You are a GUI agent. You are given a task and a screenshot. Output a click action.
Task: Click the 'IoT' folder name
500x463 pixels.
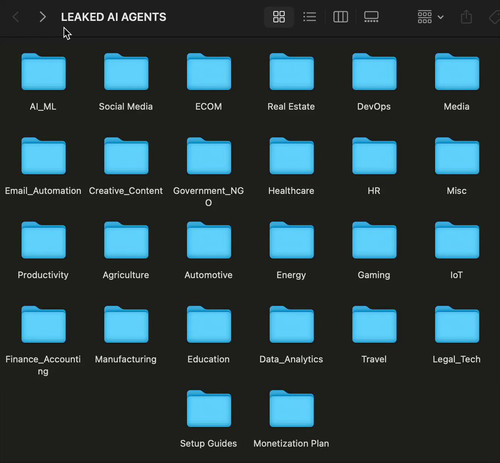457,275
